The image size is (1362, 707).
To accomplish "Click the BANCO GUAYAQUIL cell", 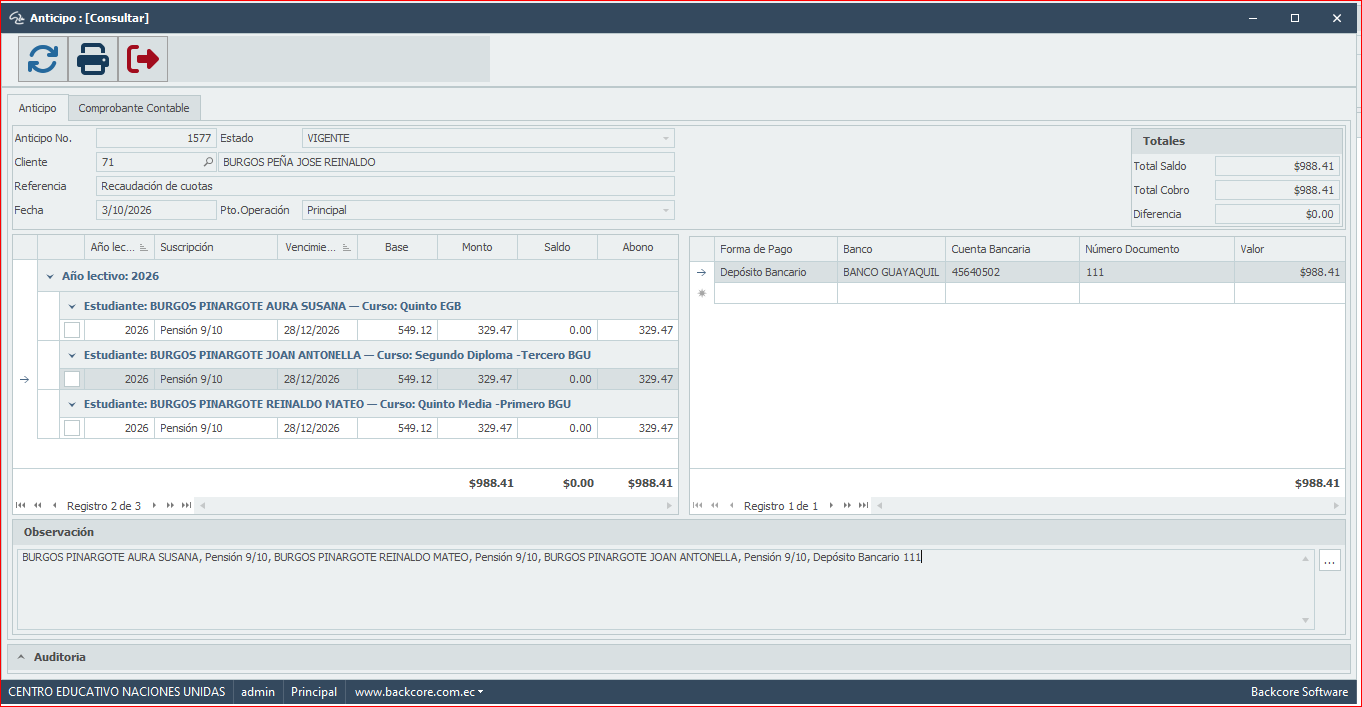I will tap(891, 272).
